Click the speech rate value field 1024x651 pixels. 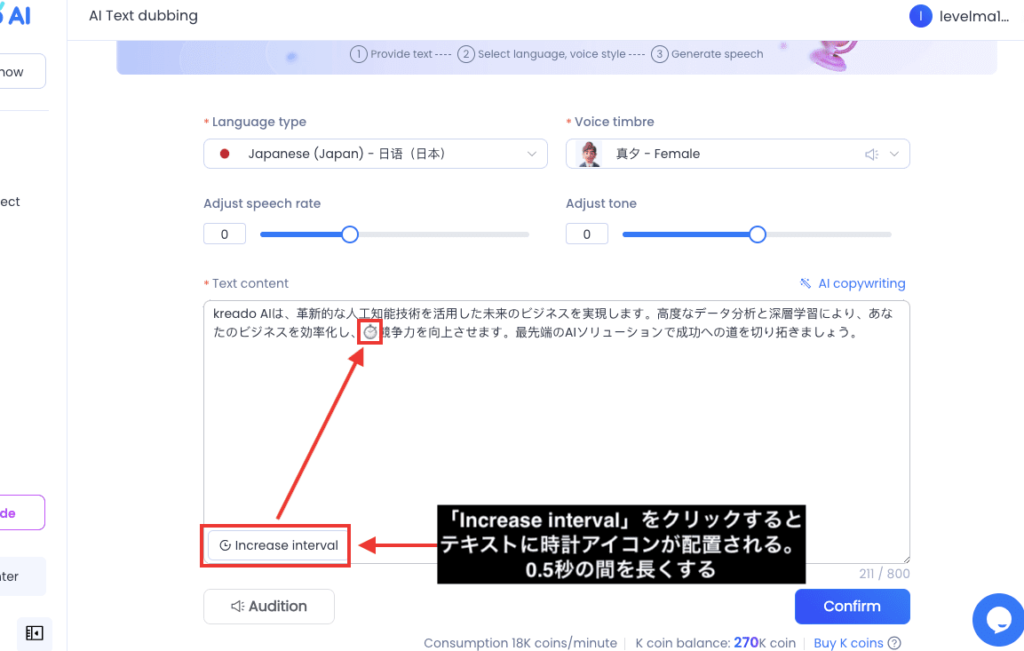coord(225,234)
